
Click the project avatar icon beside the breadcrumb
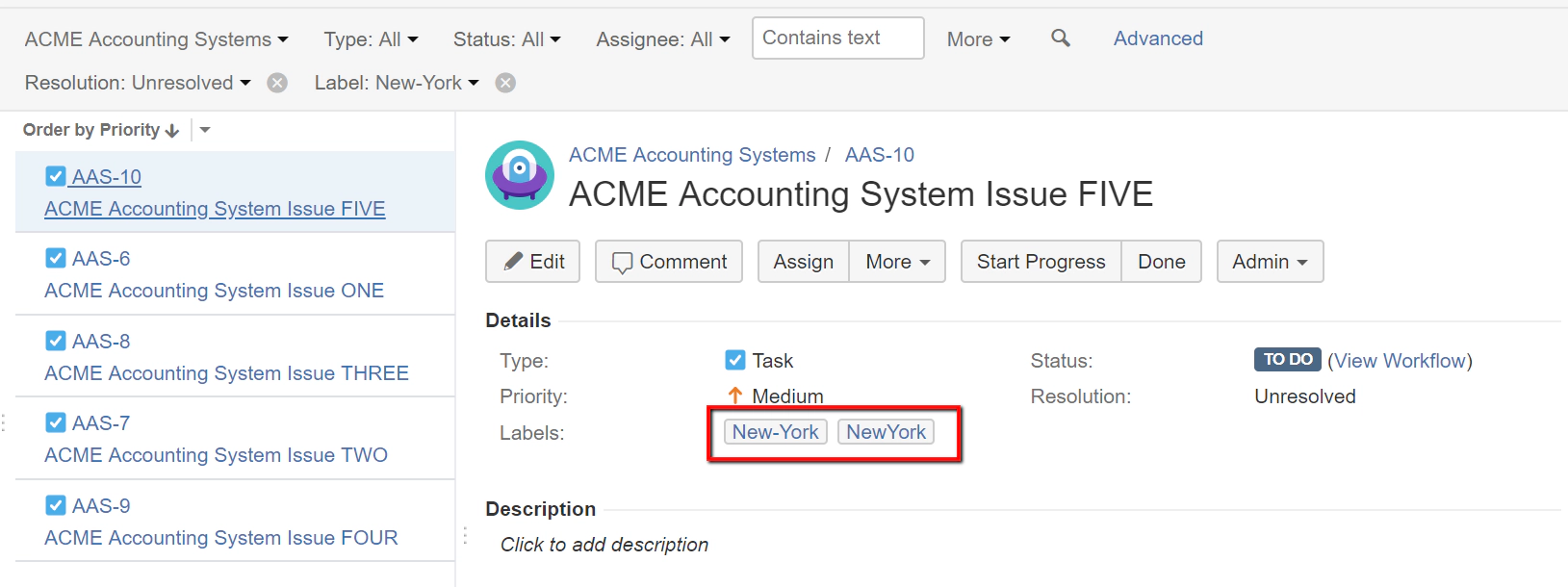coord(519,175)
